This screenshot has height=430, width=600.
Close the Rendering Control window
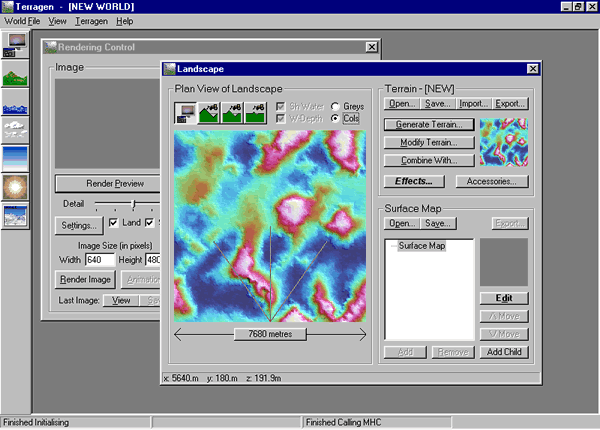372,47
